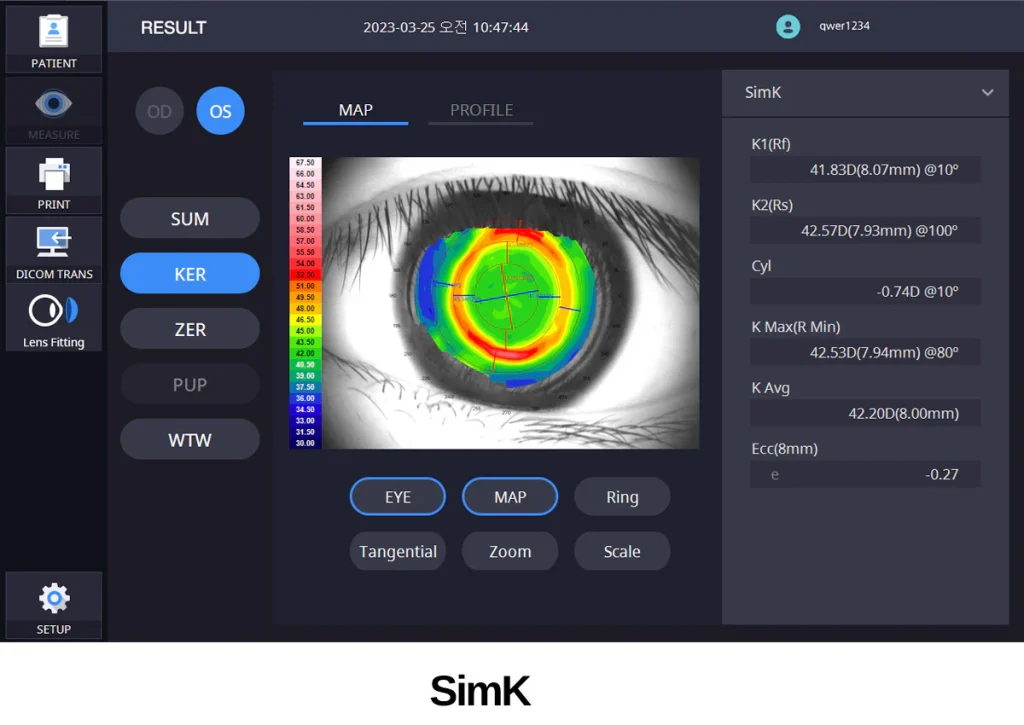
Task: Select the OS left eye toggle
Action: (x=220, y=111)
